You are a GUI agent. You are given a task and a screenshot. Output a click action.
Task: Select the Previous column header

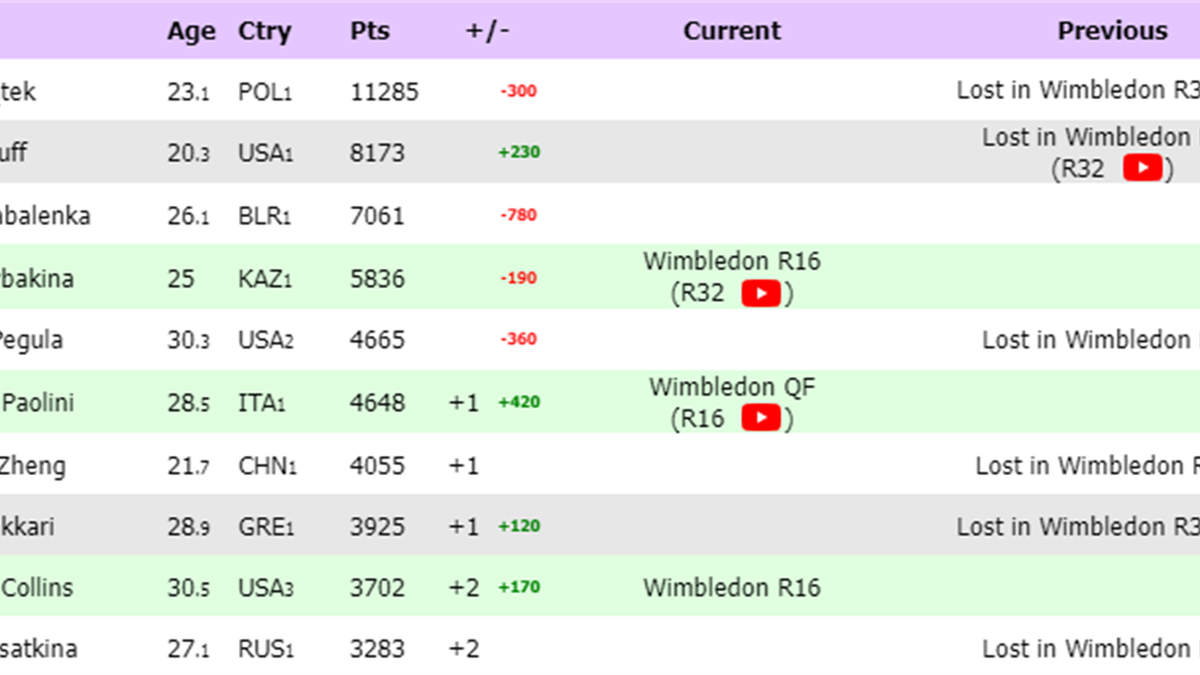(1112, 31)
